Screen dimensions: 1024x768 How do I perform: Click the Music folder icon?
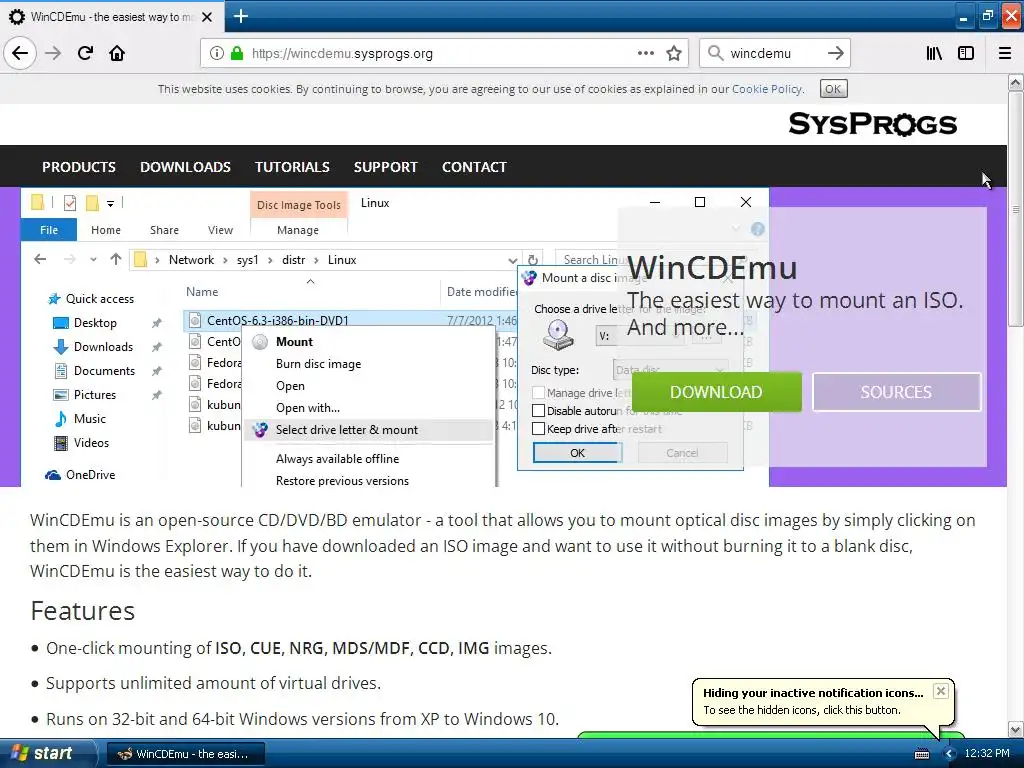tap(61, 419)
